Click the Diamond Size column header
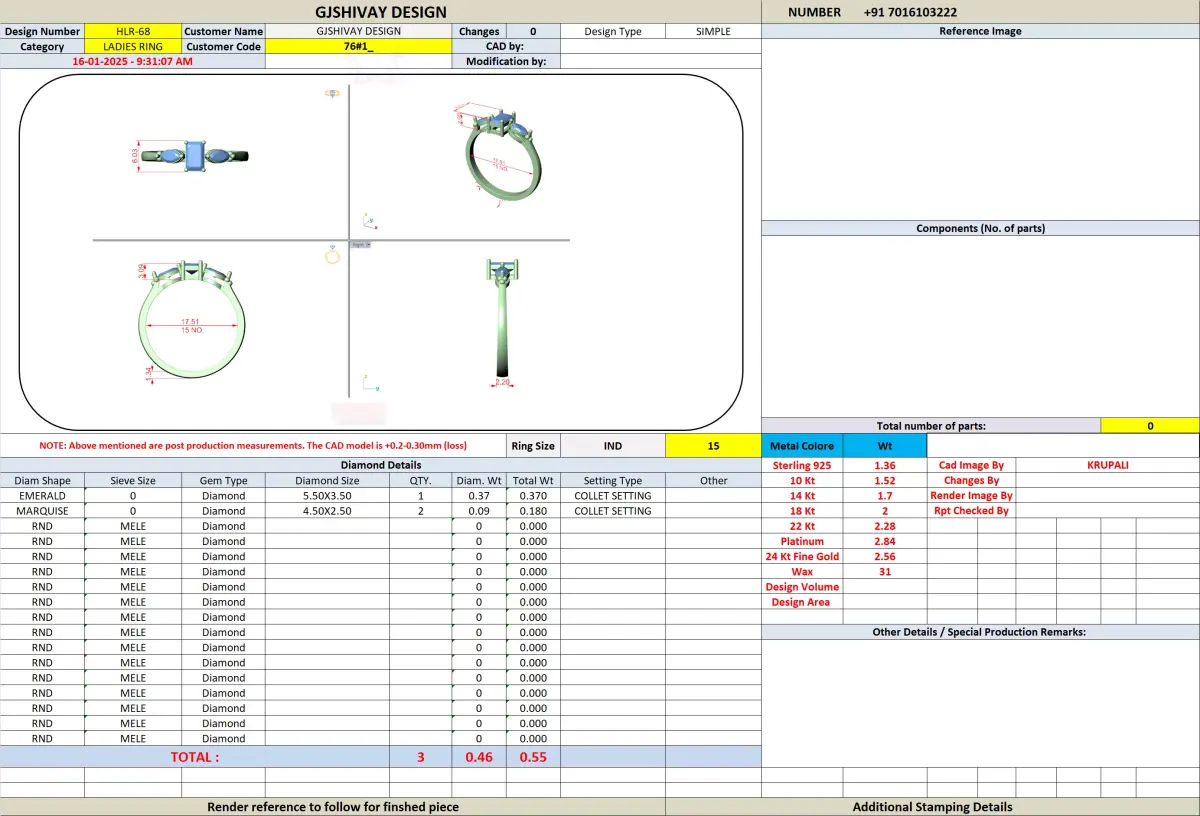 click(x=327, y=480)
